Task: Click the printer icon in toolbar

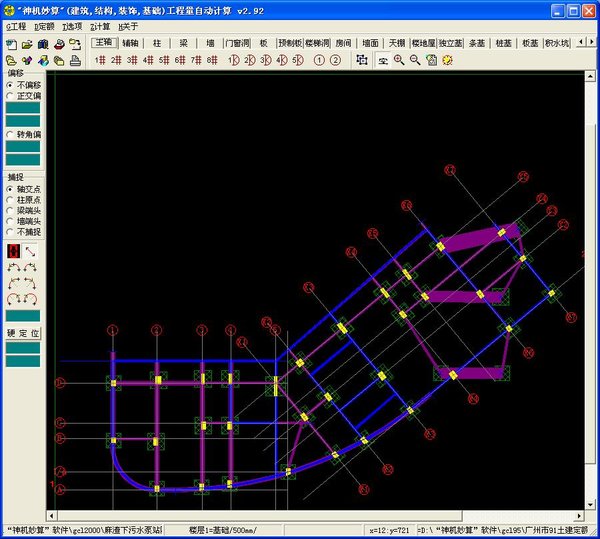Action: click(76, 60)
